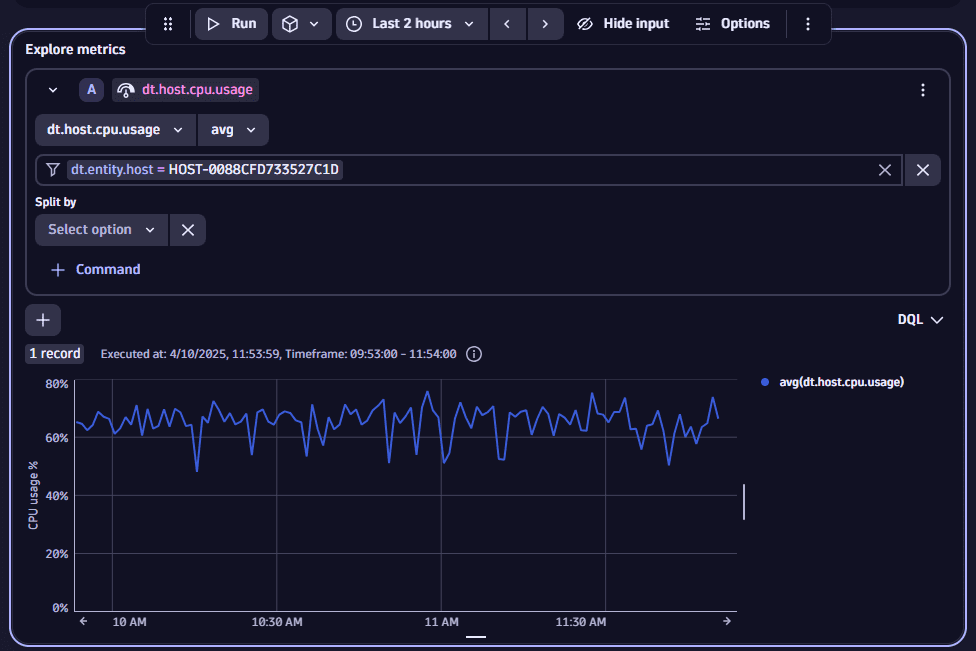The image size is (976, 651).
Task: Click the 10:30 AM axis label
Action: [x=277, y=622]
